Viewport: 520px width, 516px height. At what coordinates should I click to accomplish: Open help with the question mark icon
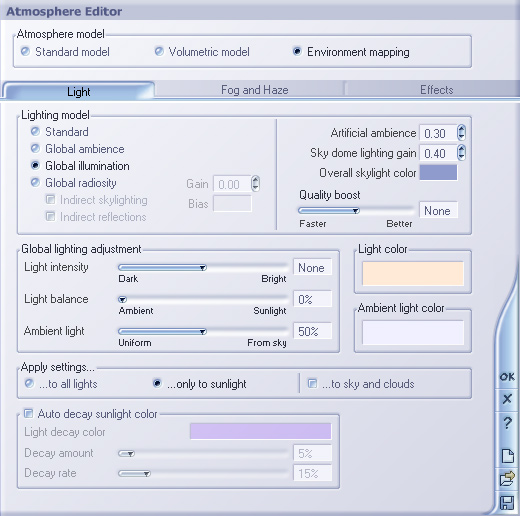[507, 423]
